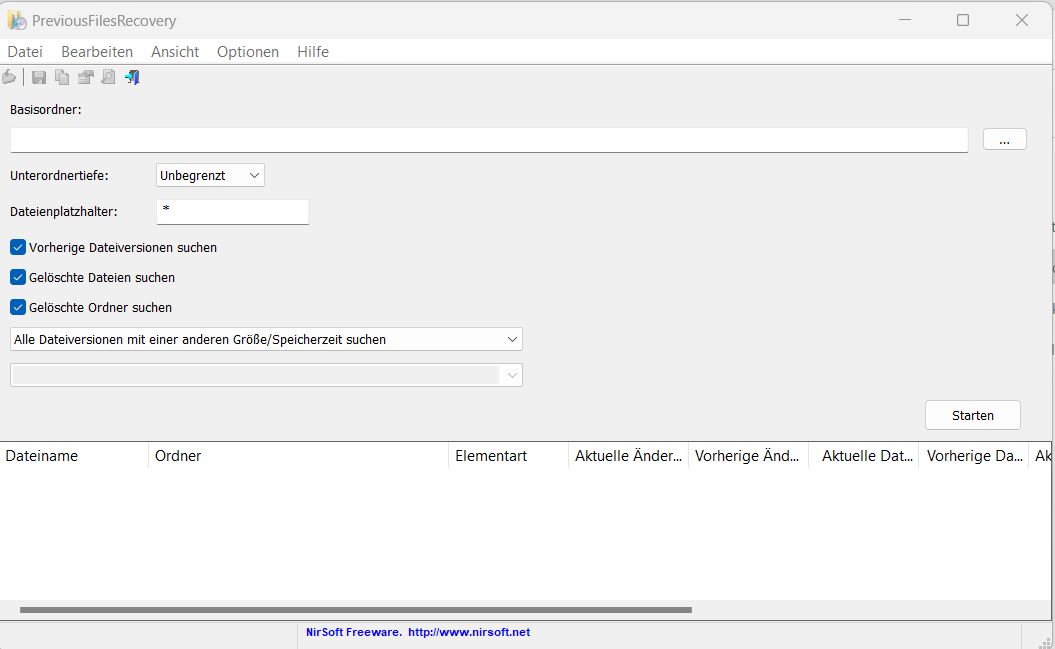Sort by the Dateiname column header
1055x649 pixels.
point(74,456)
